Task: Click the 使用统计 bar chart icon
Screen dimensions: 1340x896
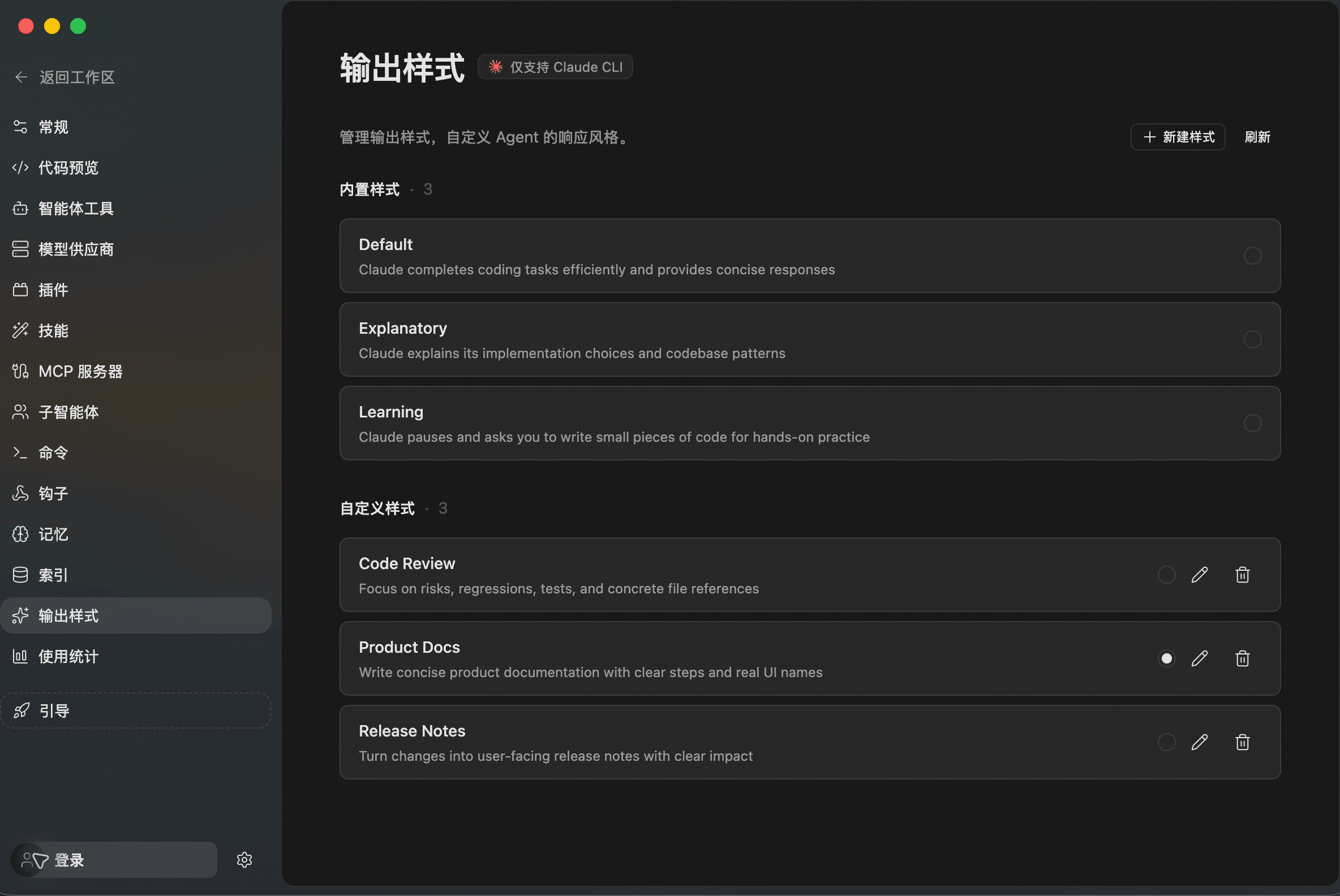Action: pos(20,657)
